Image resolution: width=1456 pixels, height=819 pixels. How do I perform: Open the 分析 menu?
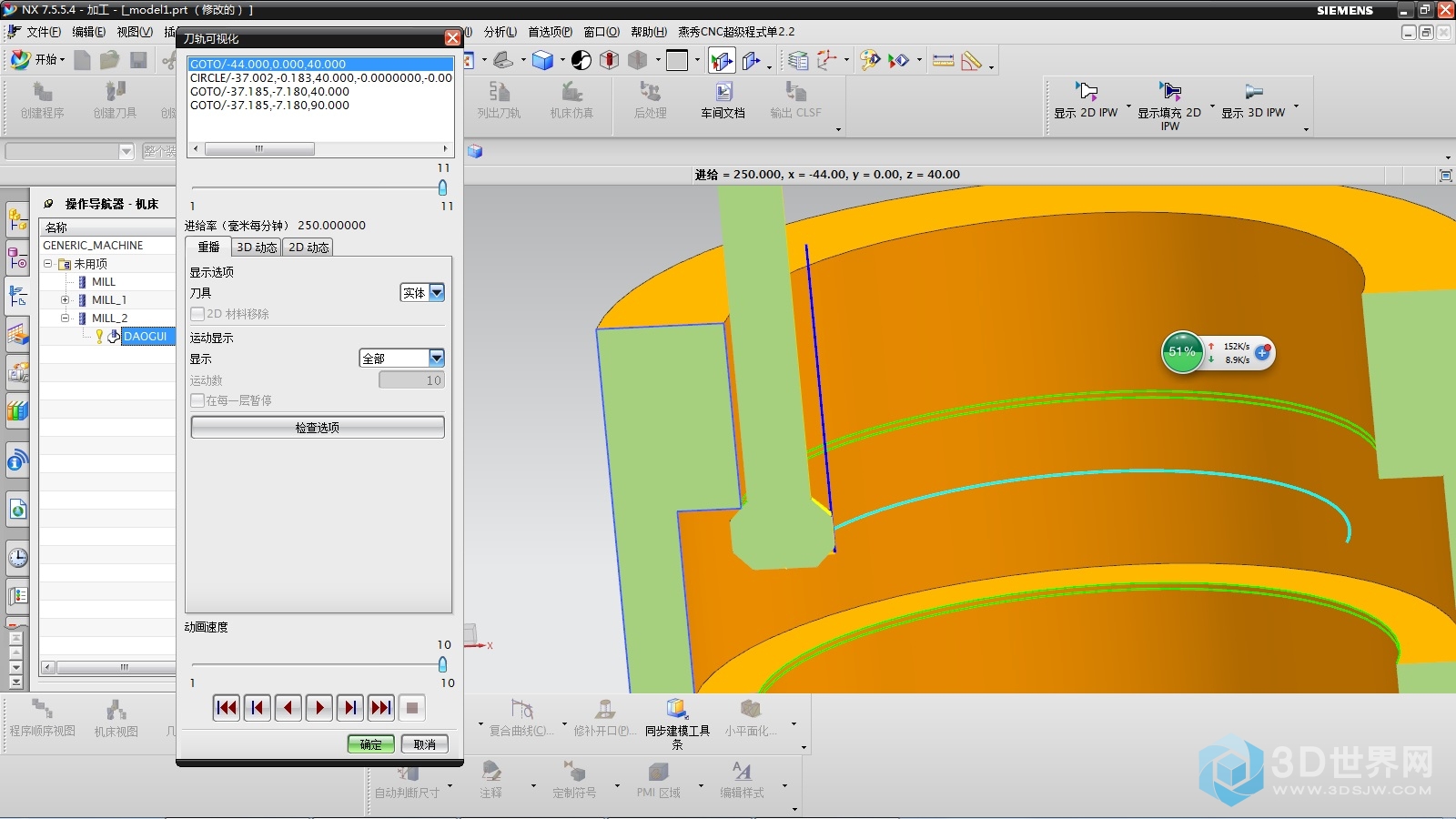click(x=500, y=32)
